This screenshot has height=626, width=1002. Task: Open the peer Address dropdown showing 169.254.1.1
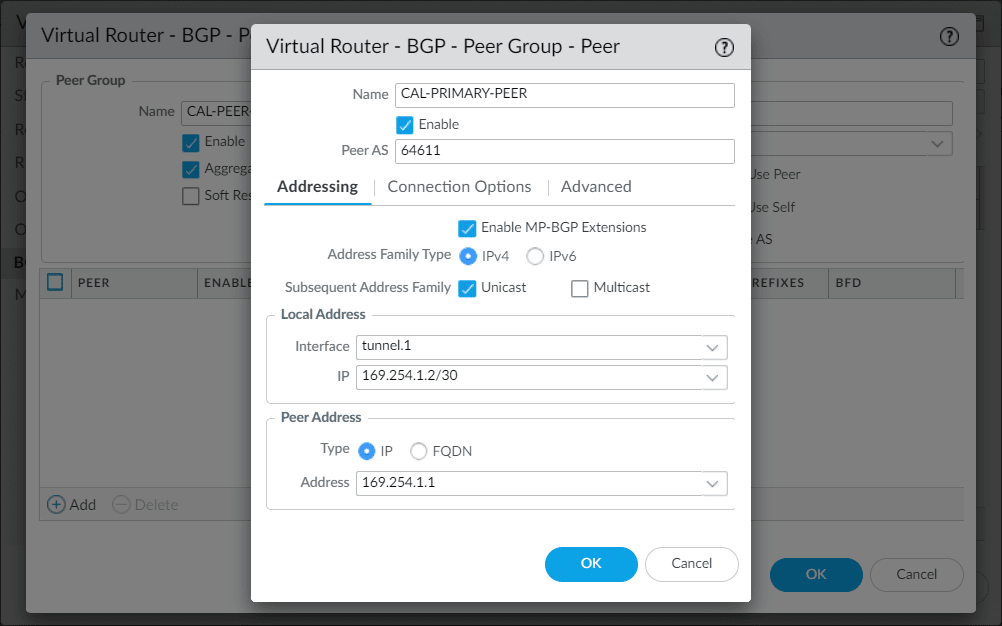(x=711, y=482)
